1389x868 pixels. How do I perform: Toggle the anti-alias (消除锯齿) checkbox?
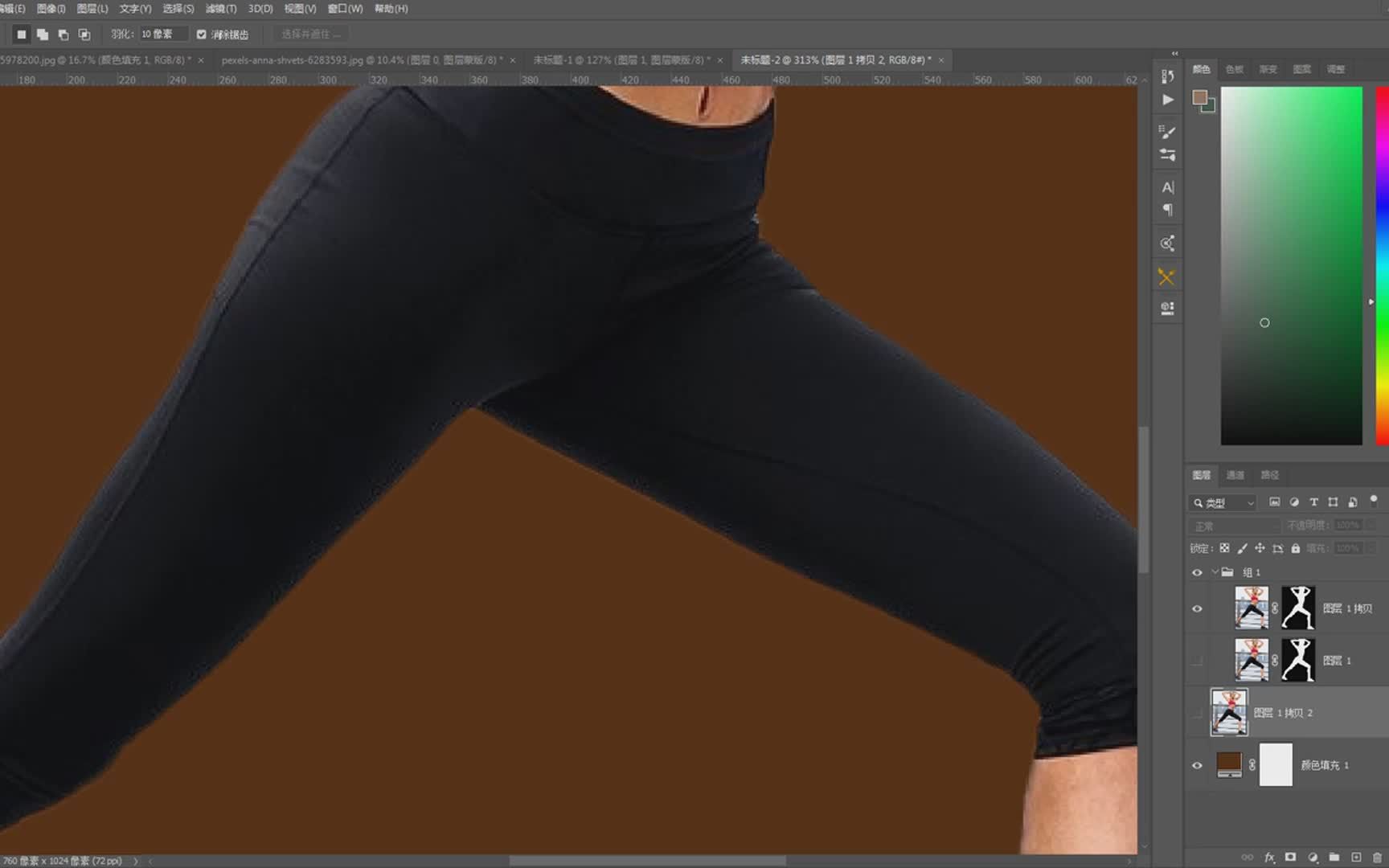(x=202, y=35)
